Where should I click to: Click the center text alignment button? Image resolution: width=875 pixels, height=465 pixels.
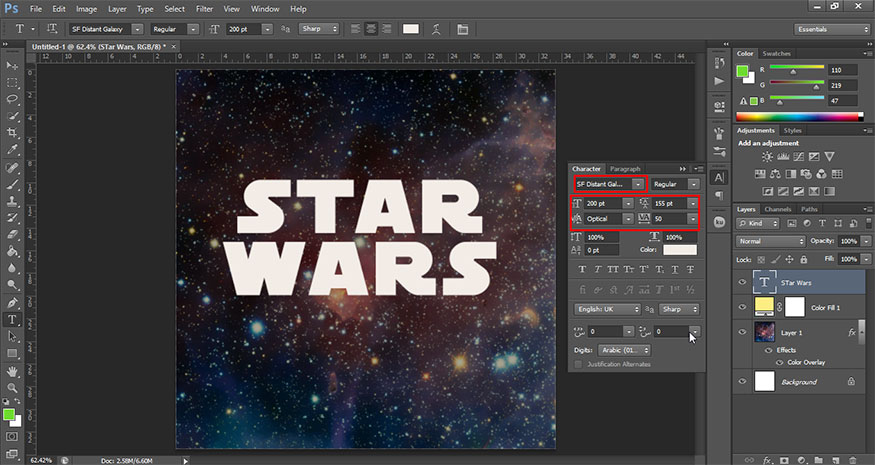point(371,29)
